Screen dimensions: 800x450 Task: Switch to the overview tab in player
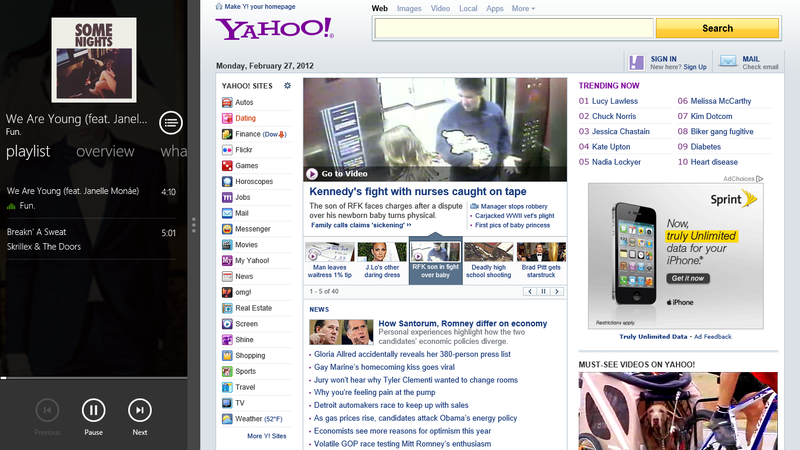[105, 152]
